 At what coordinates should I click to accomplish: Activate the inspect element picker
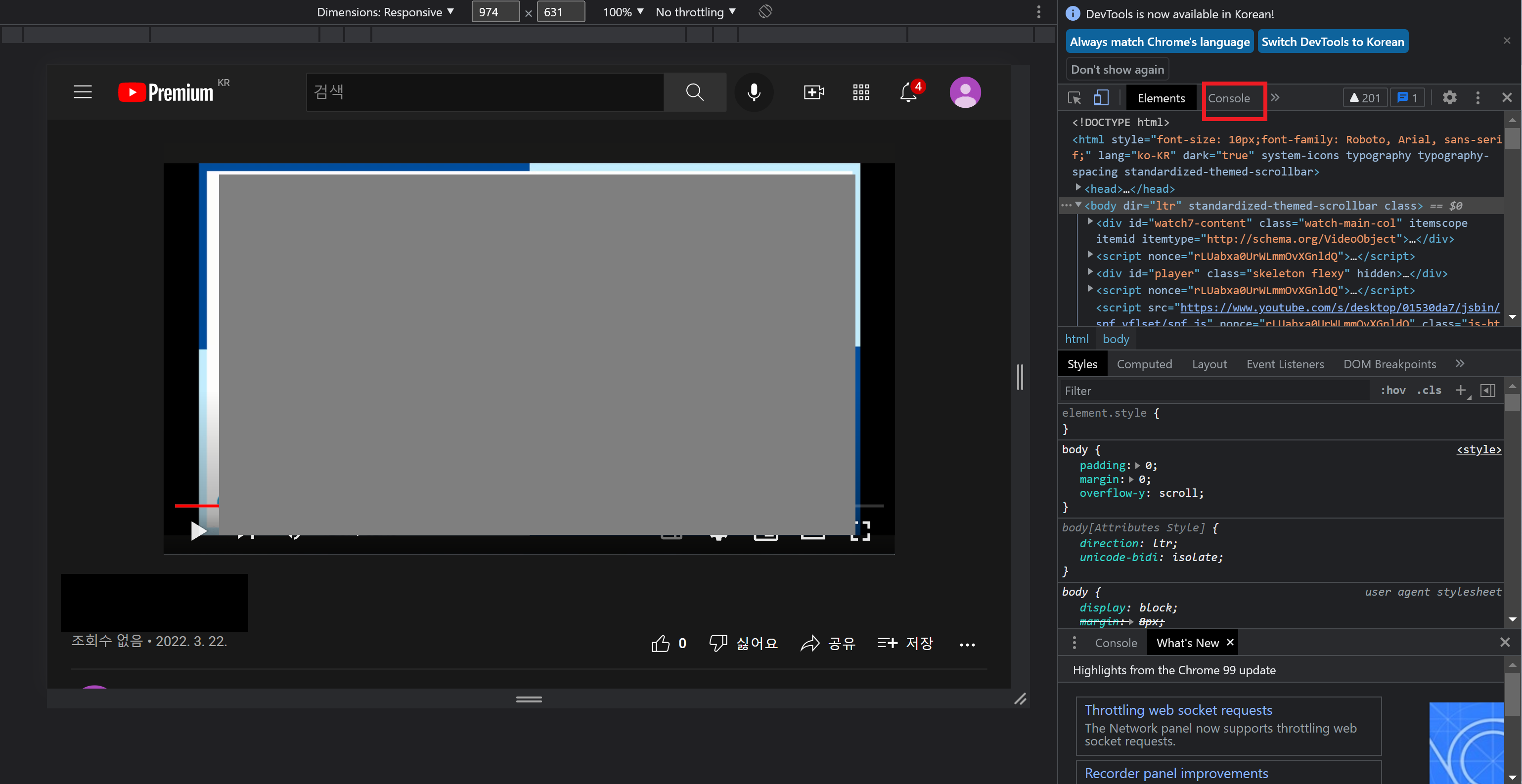coord(1074,98)
